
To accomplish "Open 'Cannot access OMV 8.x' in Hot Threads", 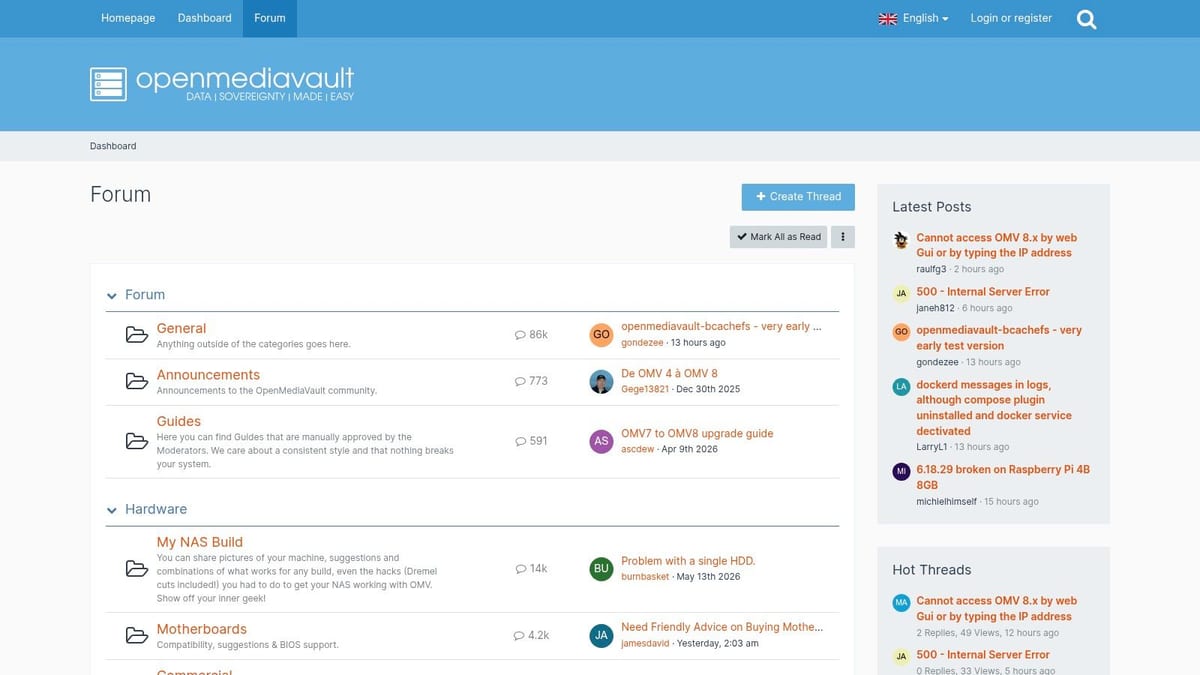I will (996, 608).
